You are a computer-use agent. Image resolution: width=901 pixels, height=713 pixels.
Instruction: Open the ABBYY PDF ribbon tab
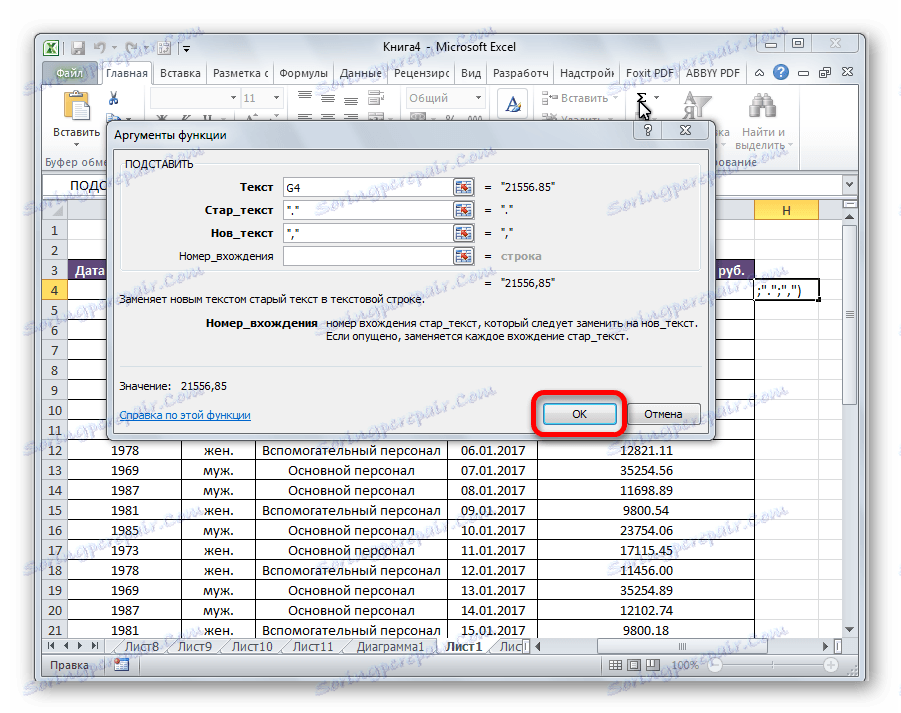(x=713, y=73)
